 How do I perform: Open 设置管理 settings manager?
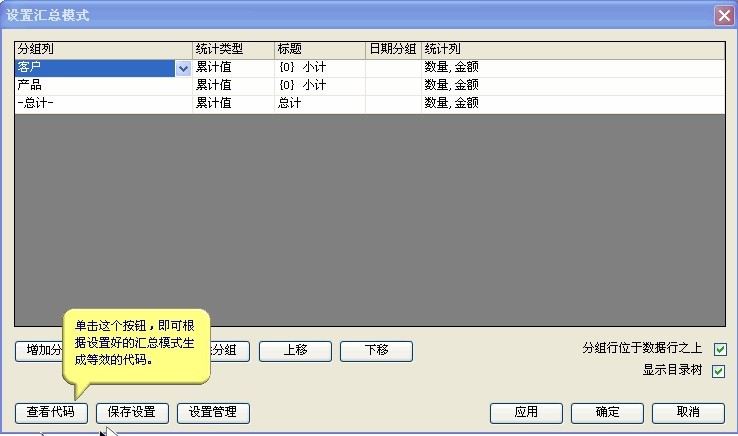(x=213, y=412)
